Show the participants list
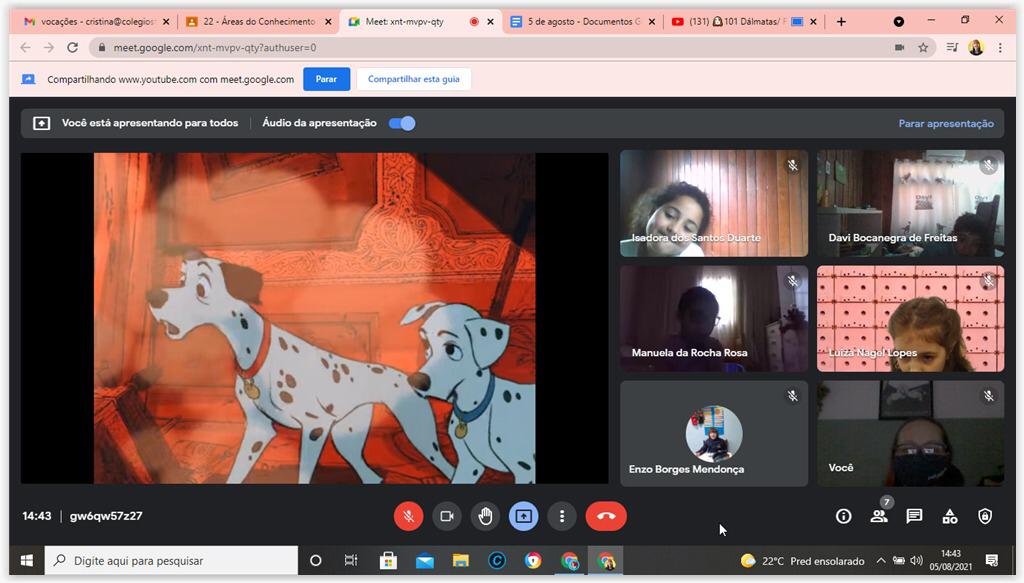 879,516
